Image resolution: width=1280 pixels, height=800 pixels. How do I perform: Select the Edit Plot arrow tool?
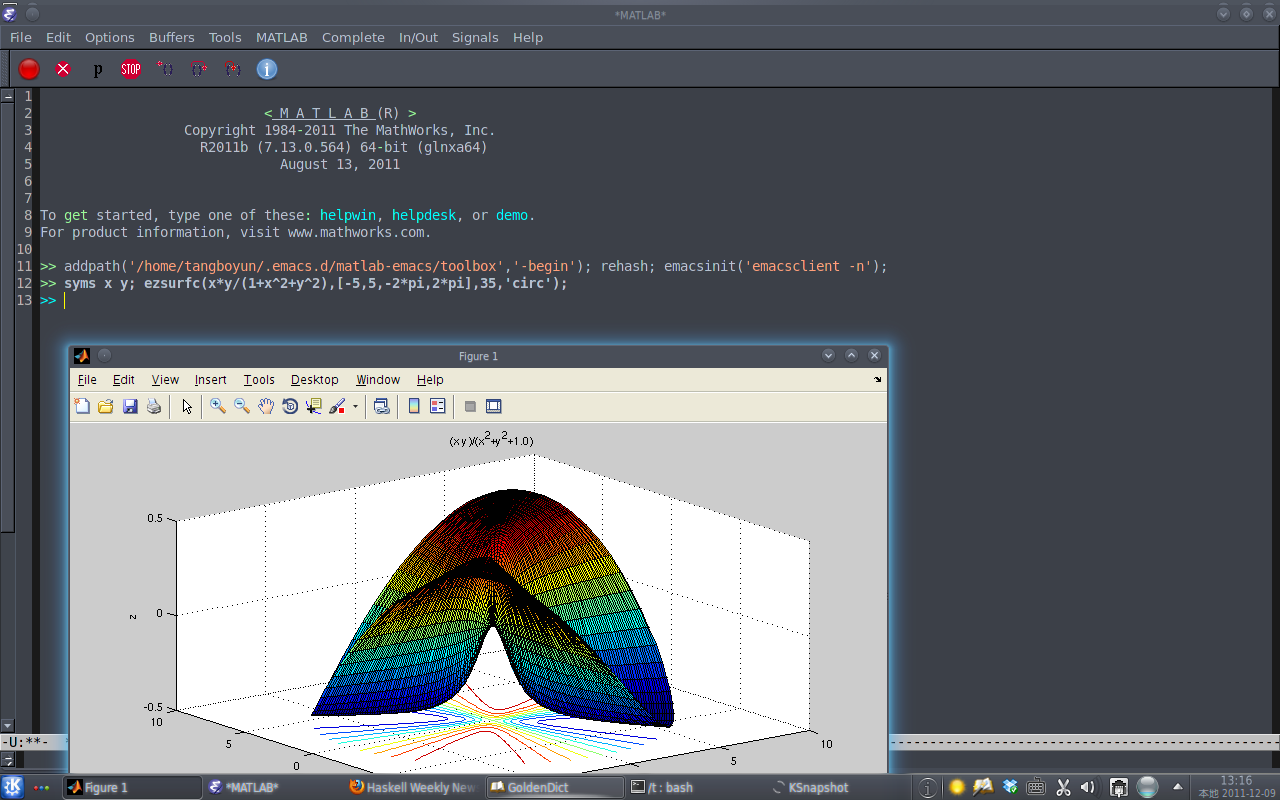pyautogui.click(x=187, y=406)
